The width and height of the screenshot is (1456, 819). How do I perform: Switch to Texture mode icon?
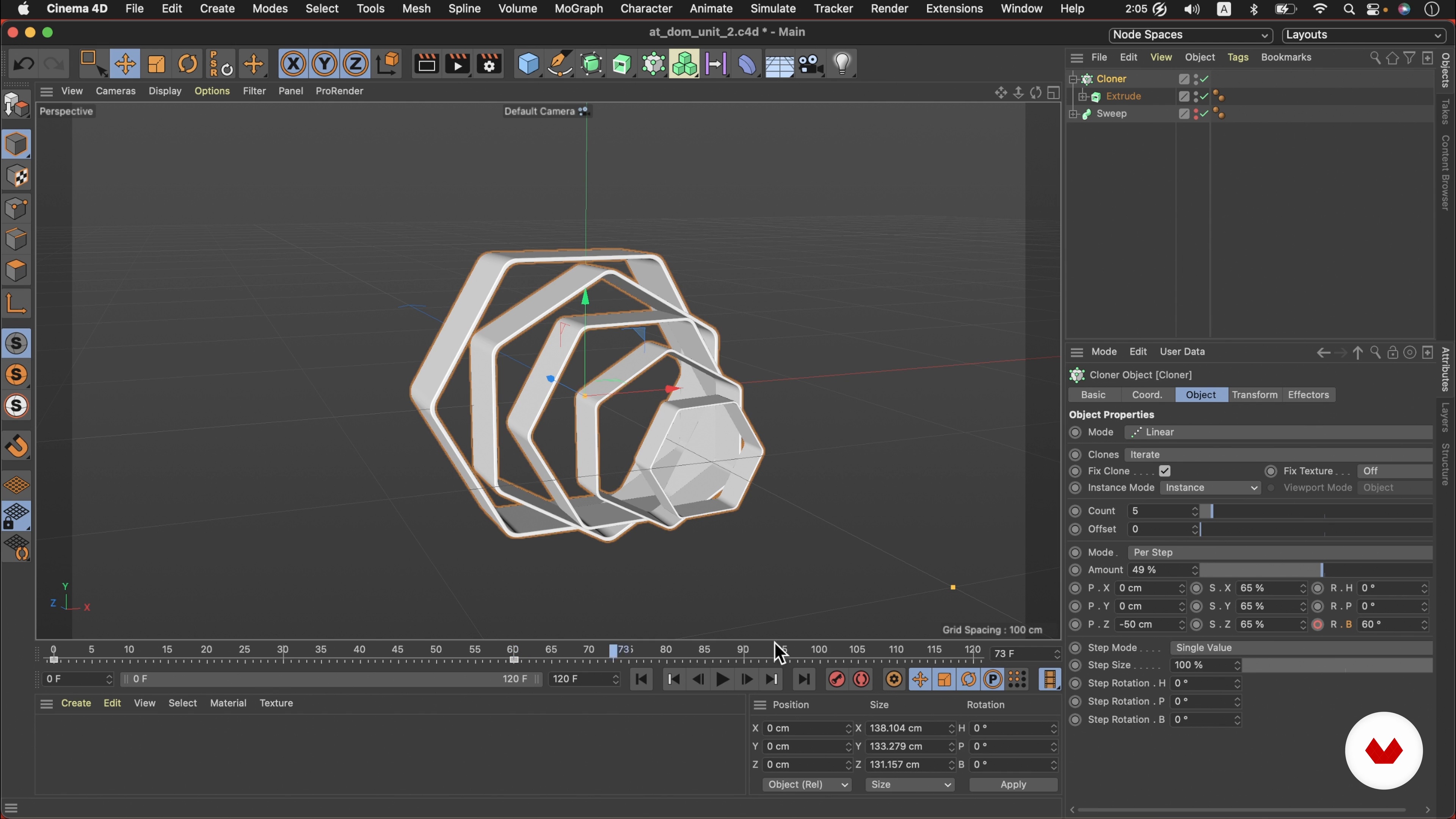16,176
